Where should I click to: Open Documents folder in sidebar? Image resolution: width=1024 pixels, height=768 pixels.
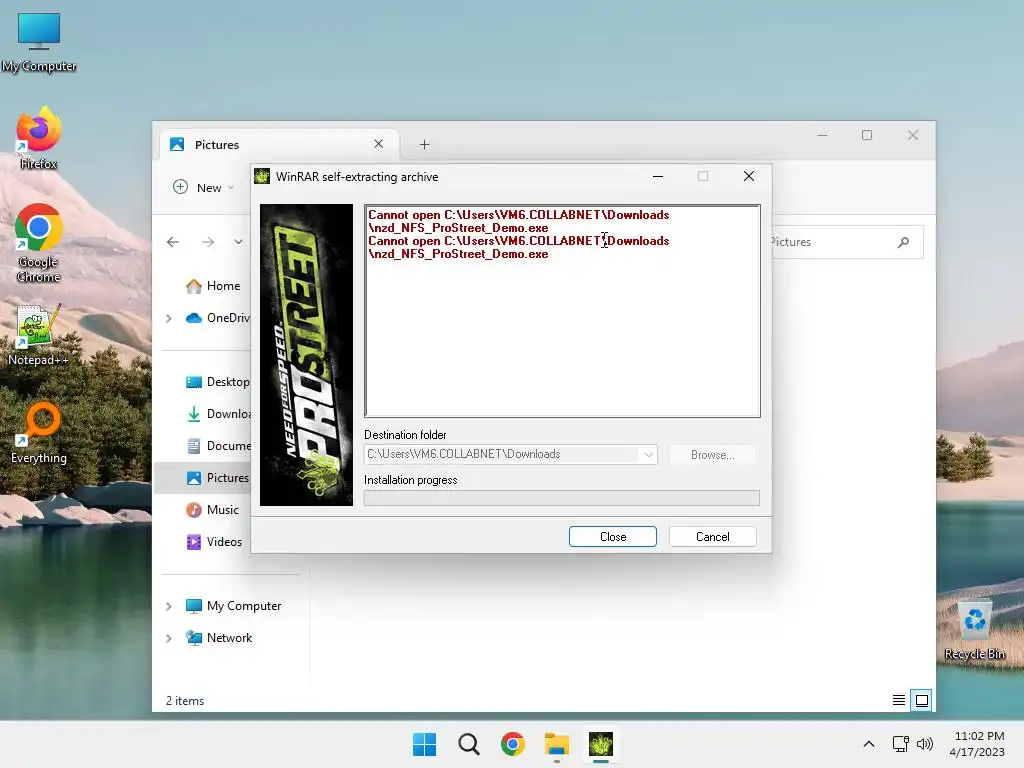tap(218, 446)
